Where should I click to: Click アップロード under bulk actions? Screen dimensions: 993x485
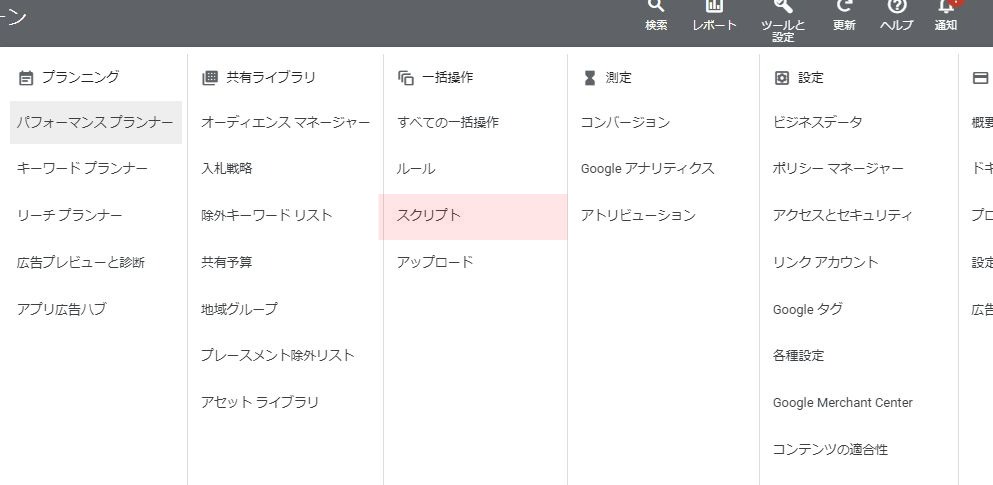(x=435, y=262)
